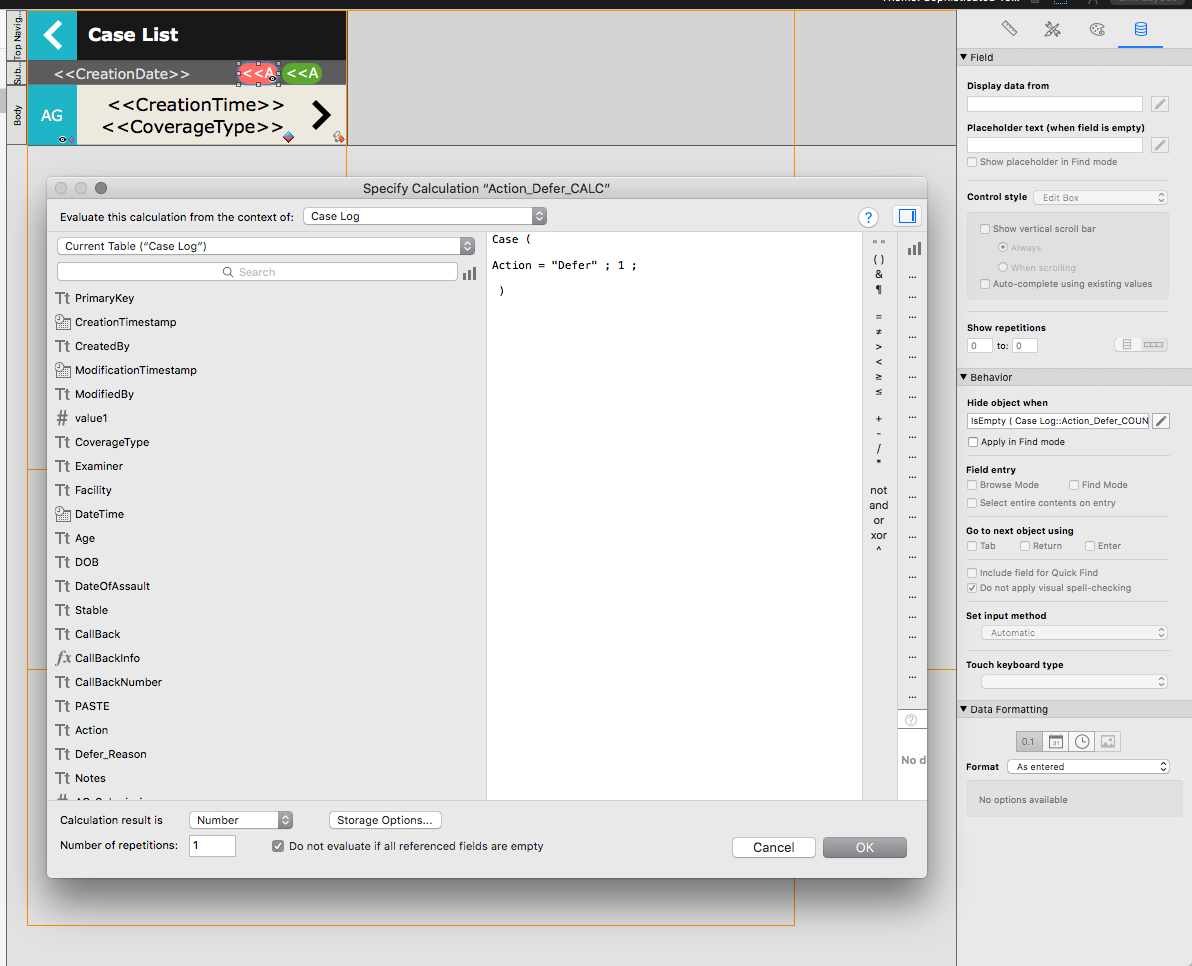Toggle Do not apply visual spell-checking
The image size is (1192, 966).
coord(972,588)
